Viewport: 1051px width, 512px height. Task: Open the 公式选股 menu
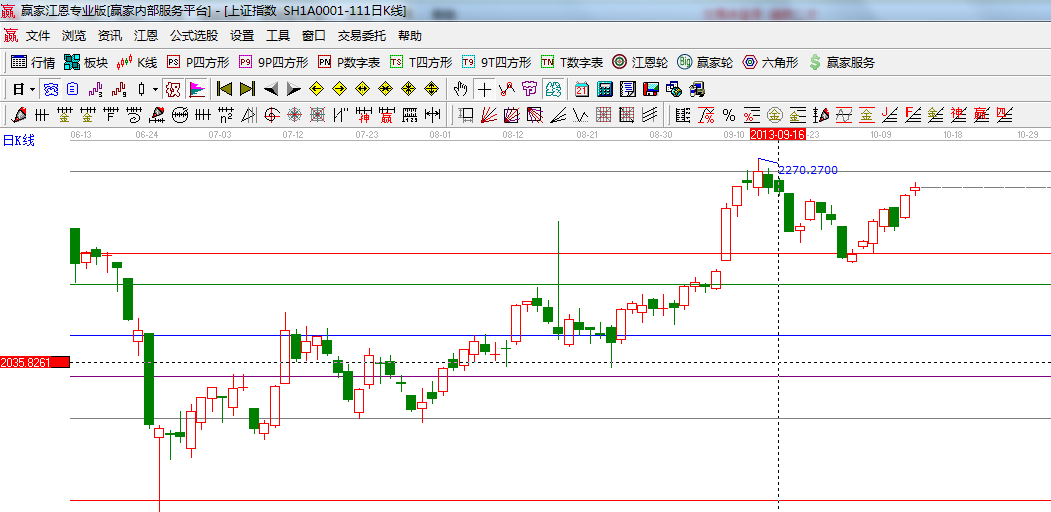pyautogui.click(x=193, y=35)
